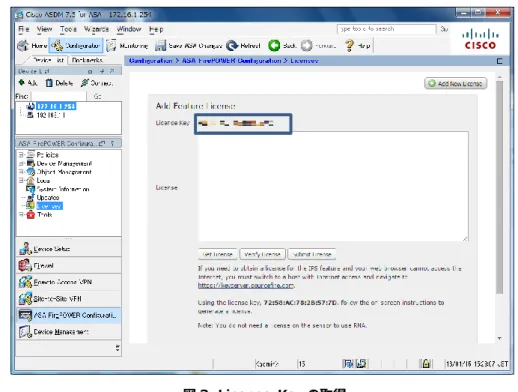Open Help question mark icon
Image resolution: width=518 pixels, height=392 pixels.
pos(349,45)
